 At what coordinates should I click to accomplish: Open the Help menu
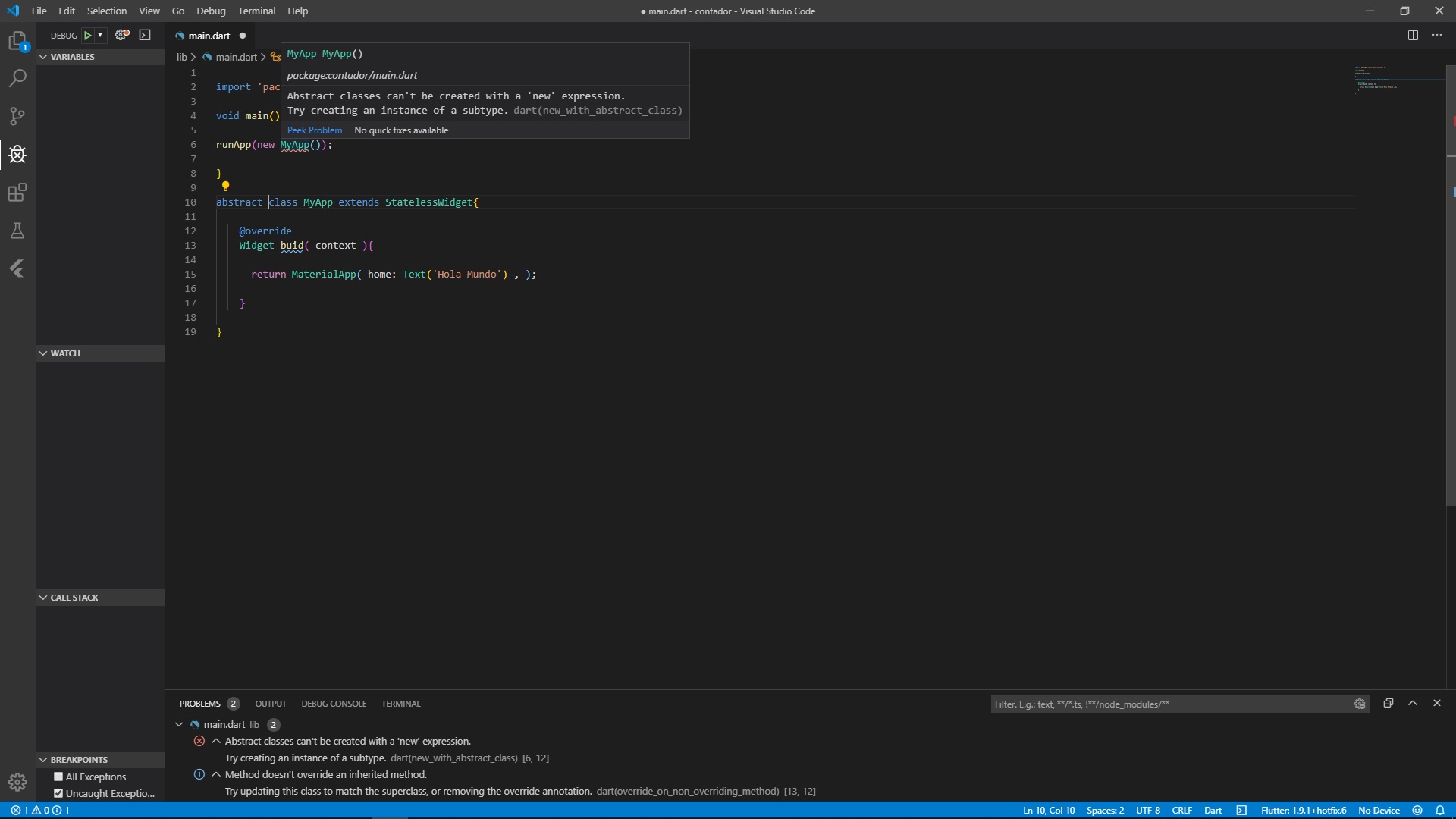(298, 11)
